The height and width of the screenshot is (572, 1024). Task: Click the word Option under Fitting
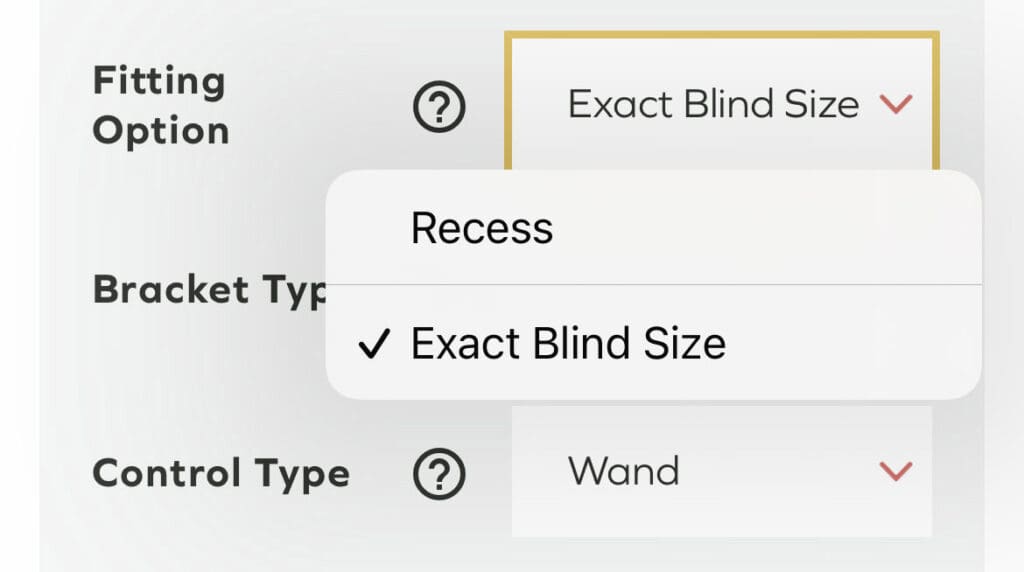pos(161,131)
